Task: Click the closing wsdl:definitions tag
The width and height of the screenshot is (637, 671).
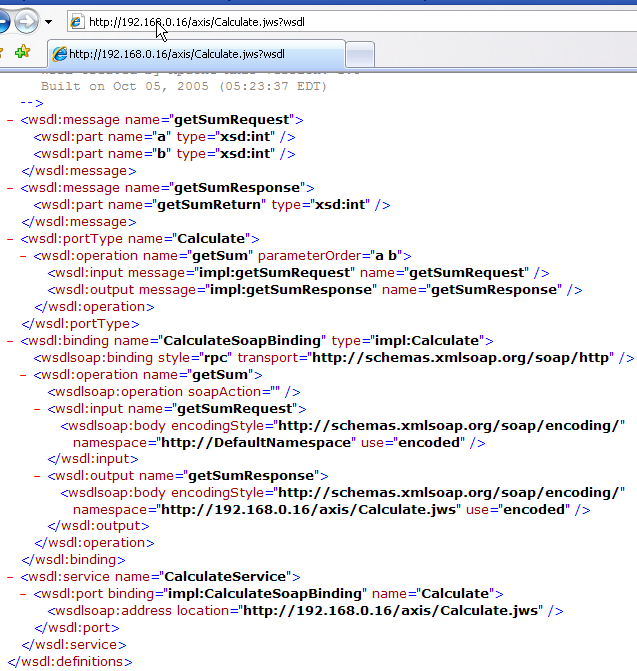Action: (70, 662)
